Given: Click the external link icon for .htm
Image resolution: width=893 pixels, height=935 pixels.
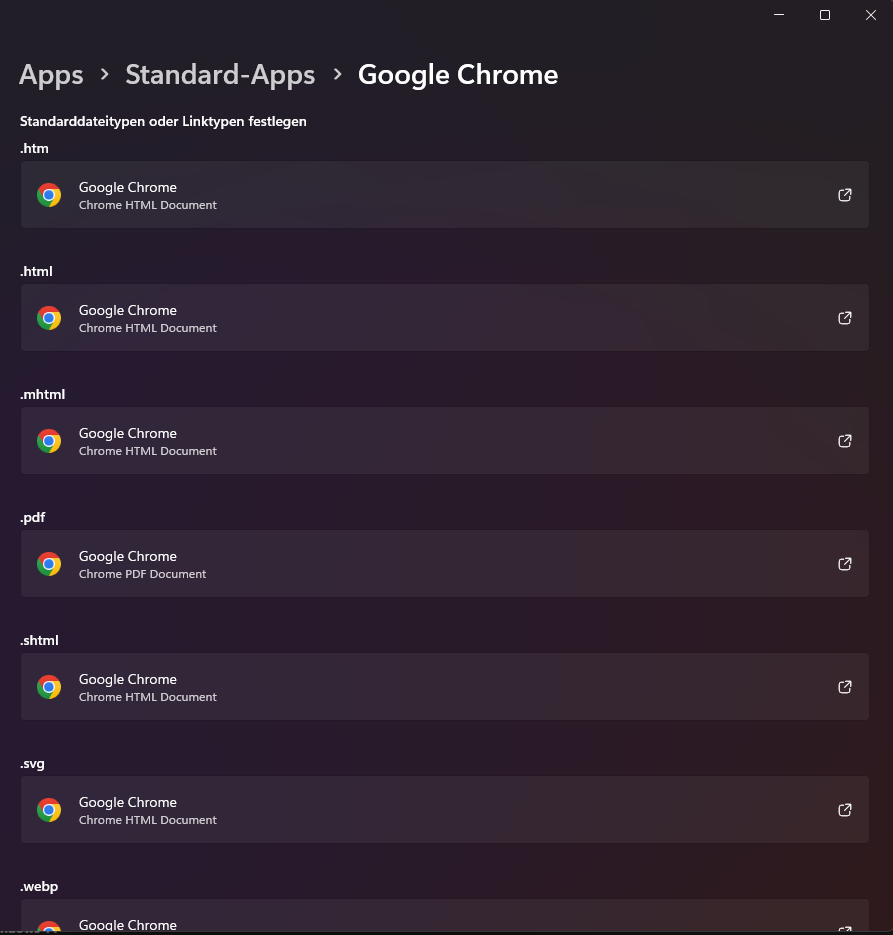Looking at the screenshot, I should pos(845,195).
